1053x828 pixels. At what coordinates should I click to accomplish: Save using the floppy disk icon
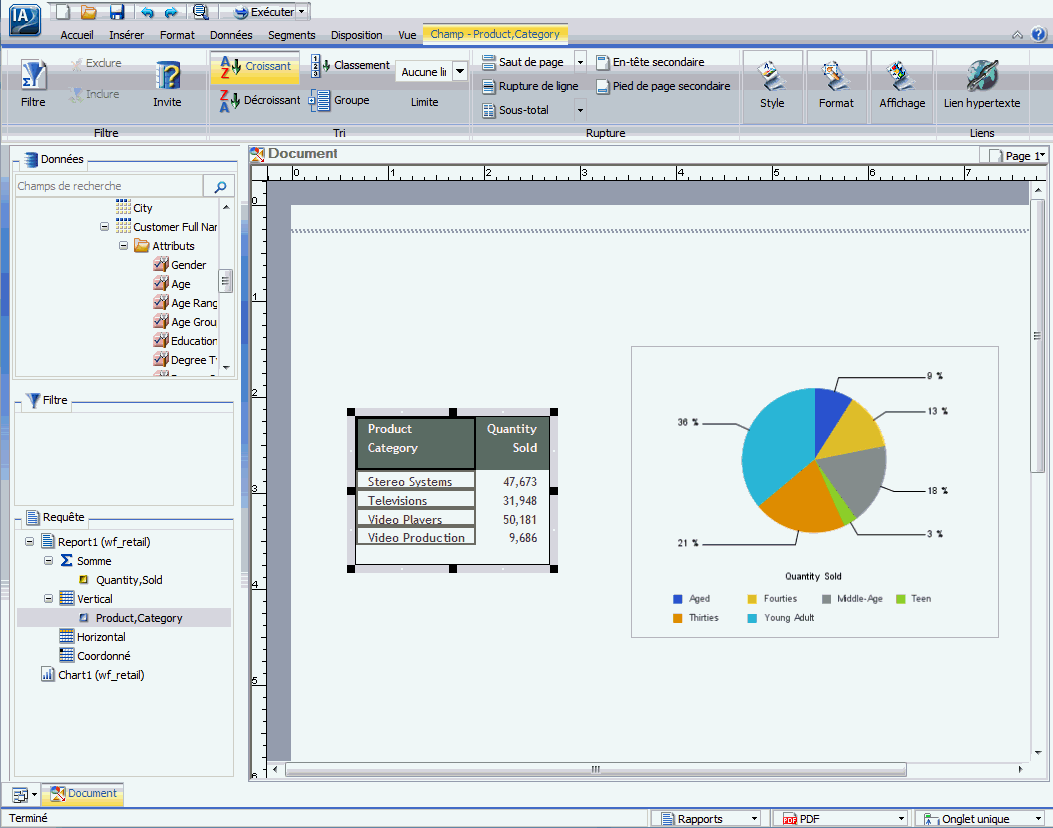point(117,11)
